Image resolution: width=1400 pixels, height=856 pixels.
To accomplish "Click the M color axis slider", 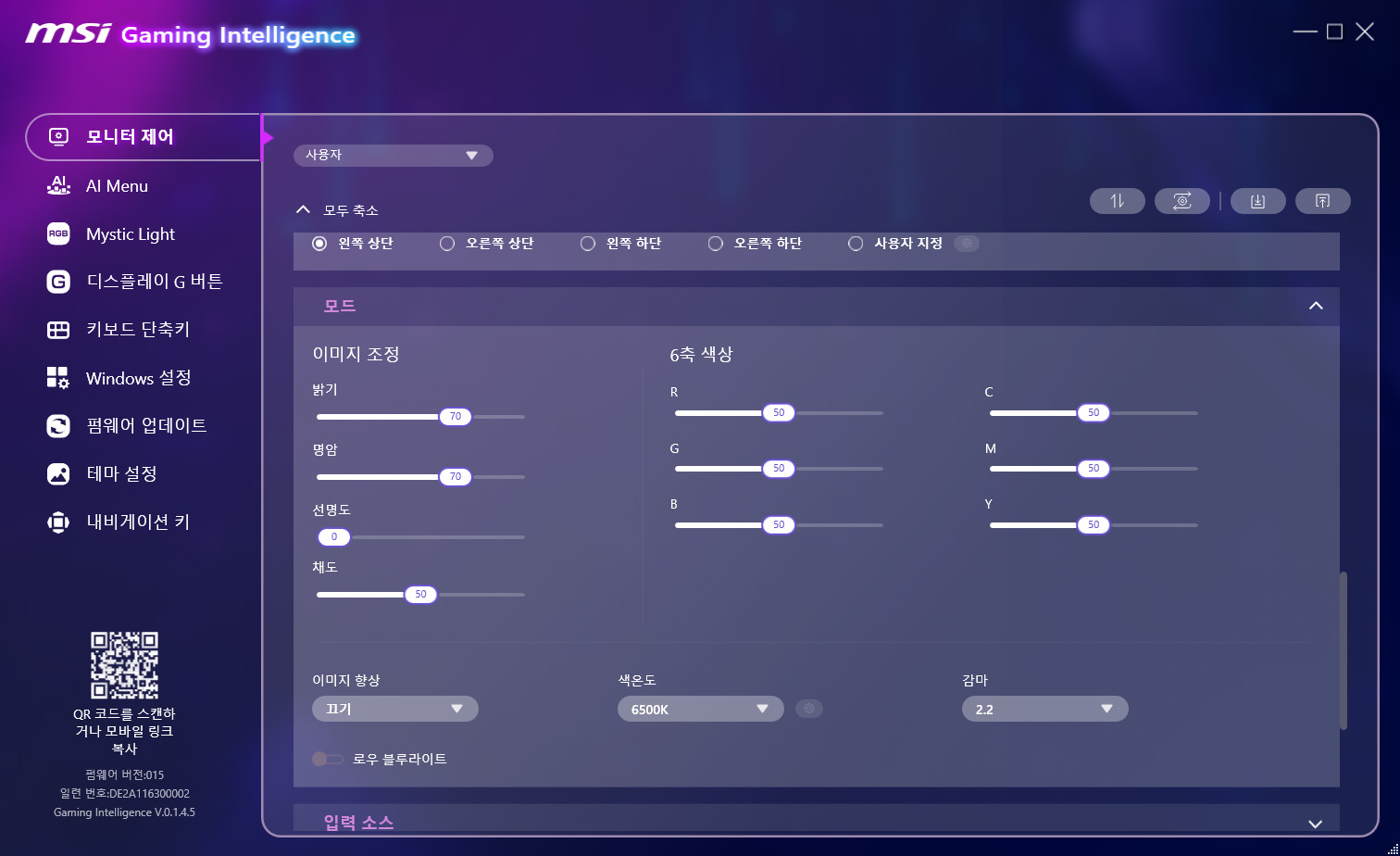I will [1094, 469].
